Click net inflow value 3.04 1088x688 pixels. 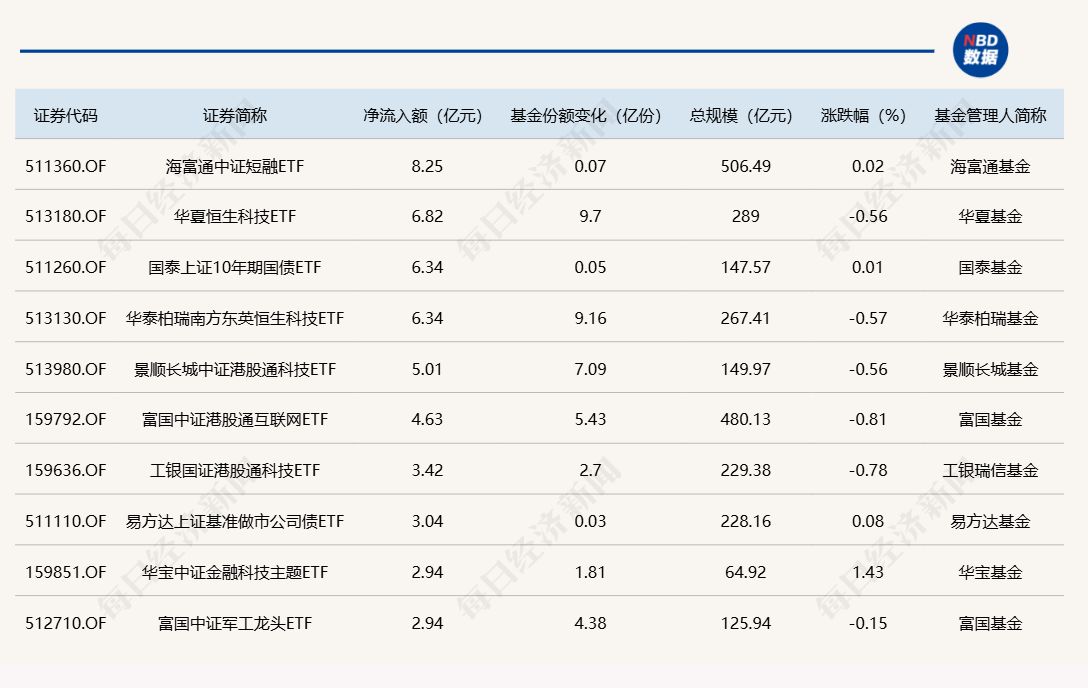coord(427,521)
